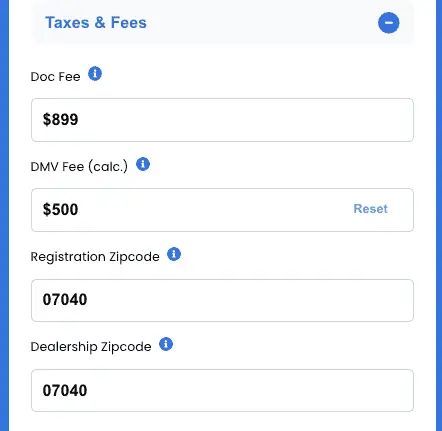Collapse the Taxes & Fees section
The height and width of the screenshot is (431, 442).
point(388,23)
